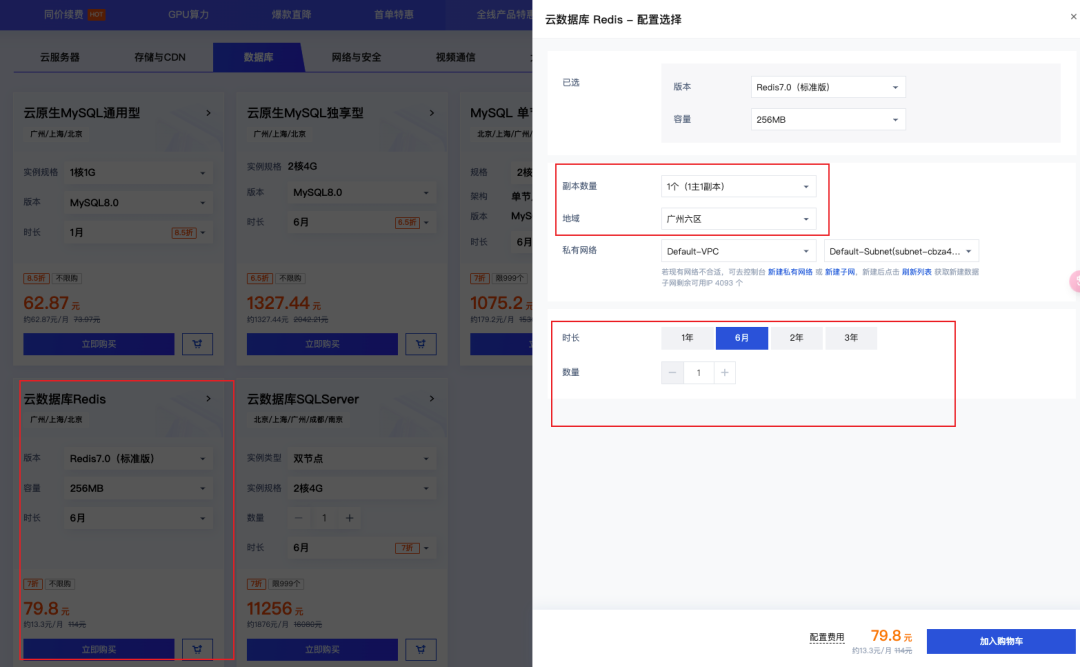Viewport: 1080px width, 667px height.
Task: Click 立即购买 on MySQL独享型 card
Action: (322, 344)
